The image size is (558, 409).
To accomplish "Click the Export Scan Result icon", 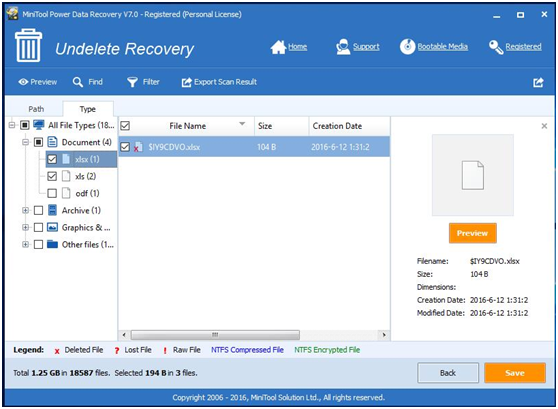I will click(x=186, y=82).
